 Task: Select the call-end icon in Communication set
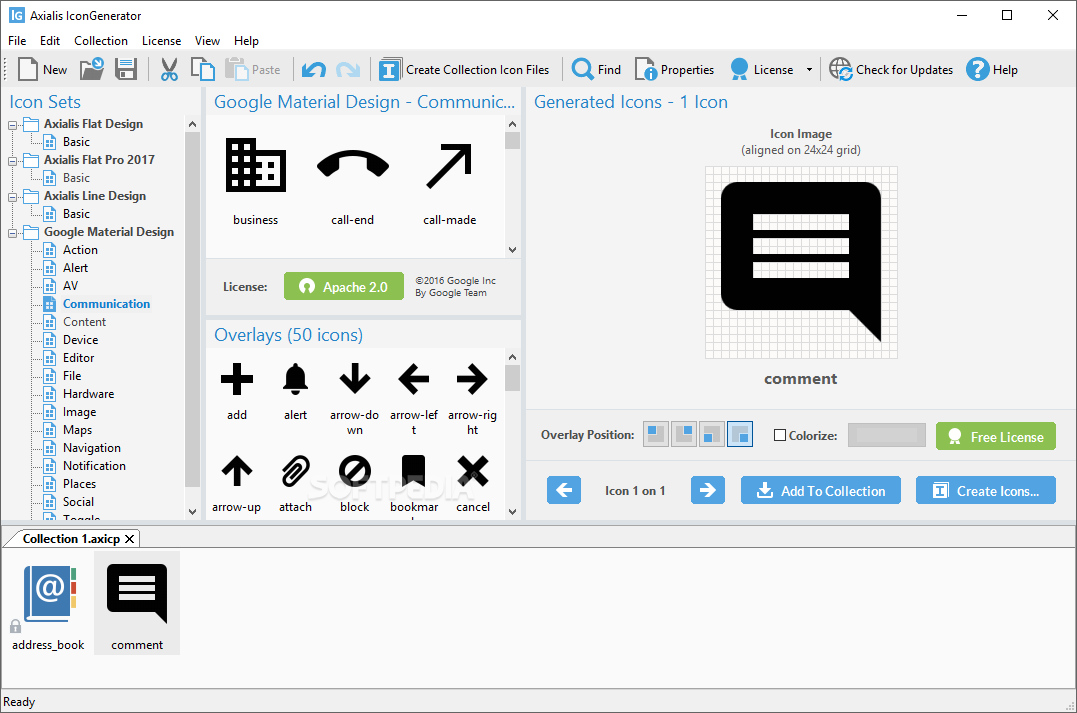coord(352,163)
